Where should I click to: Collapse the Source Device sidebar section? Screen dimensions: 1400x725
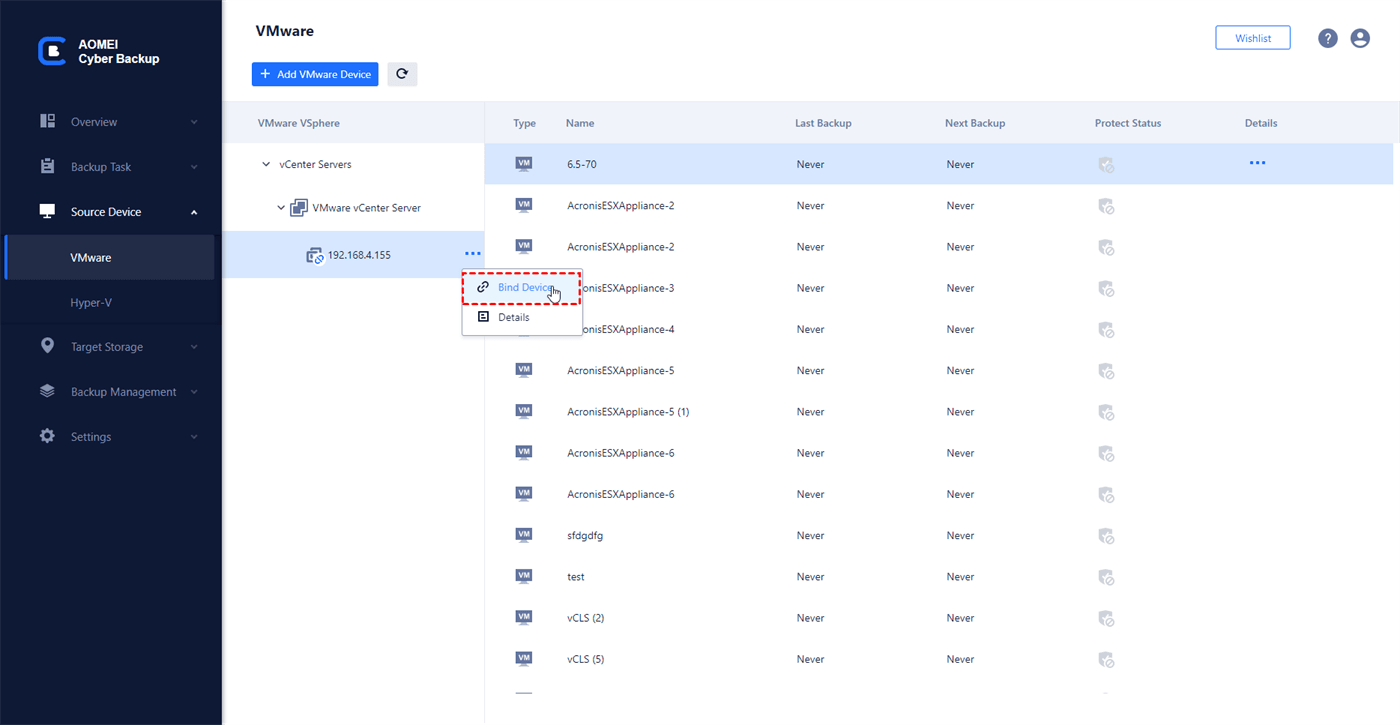click(x=194, y=212)
